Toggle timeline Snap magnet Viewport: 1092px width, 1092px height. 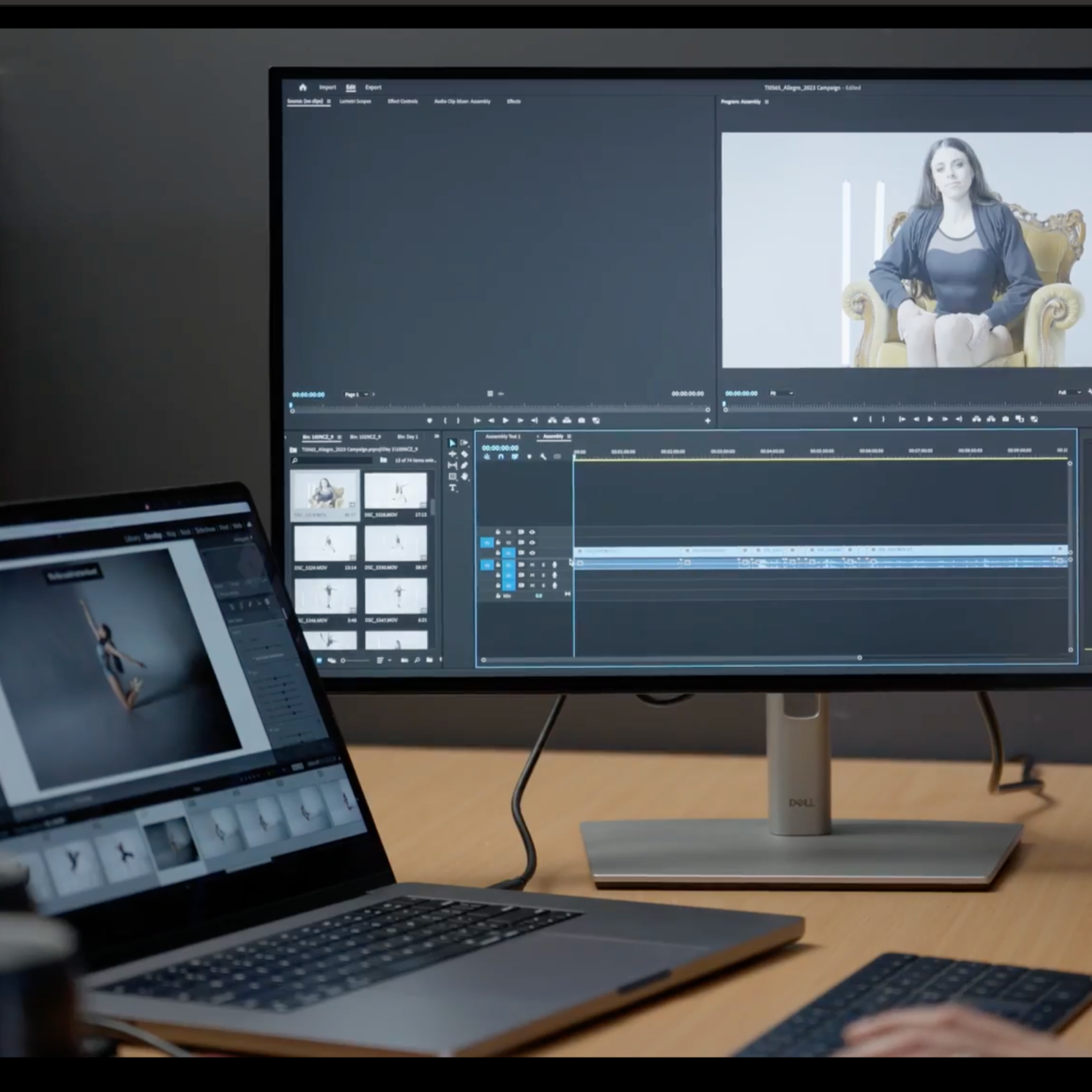(501, 456)
